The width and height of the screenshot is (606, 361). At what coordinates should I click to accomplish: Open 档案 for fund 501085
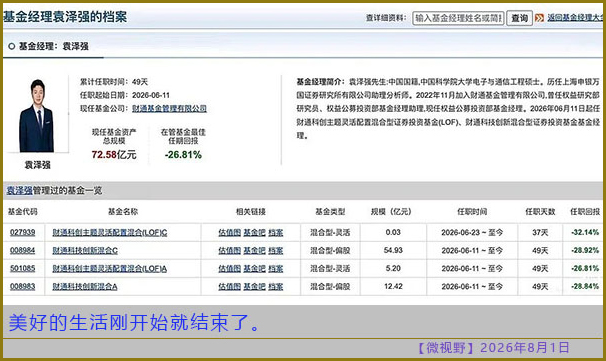276,268
